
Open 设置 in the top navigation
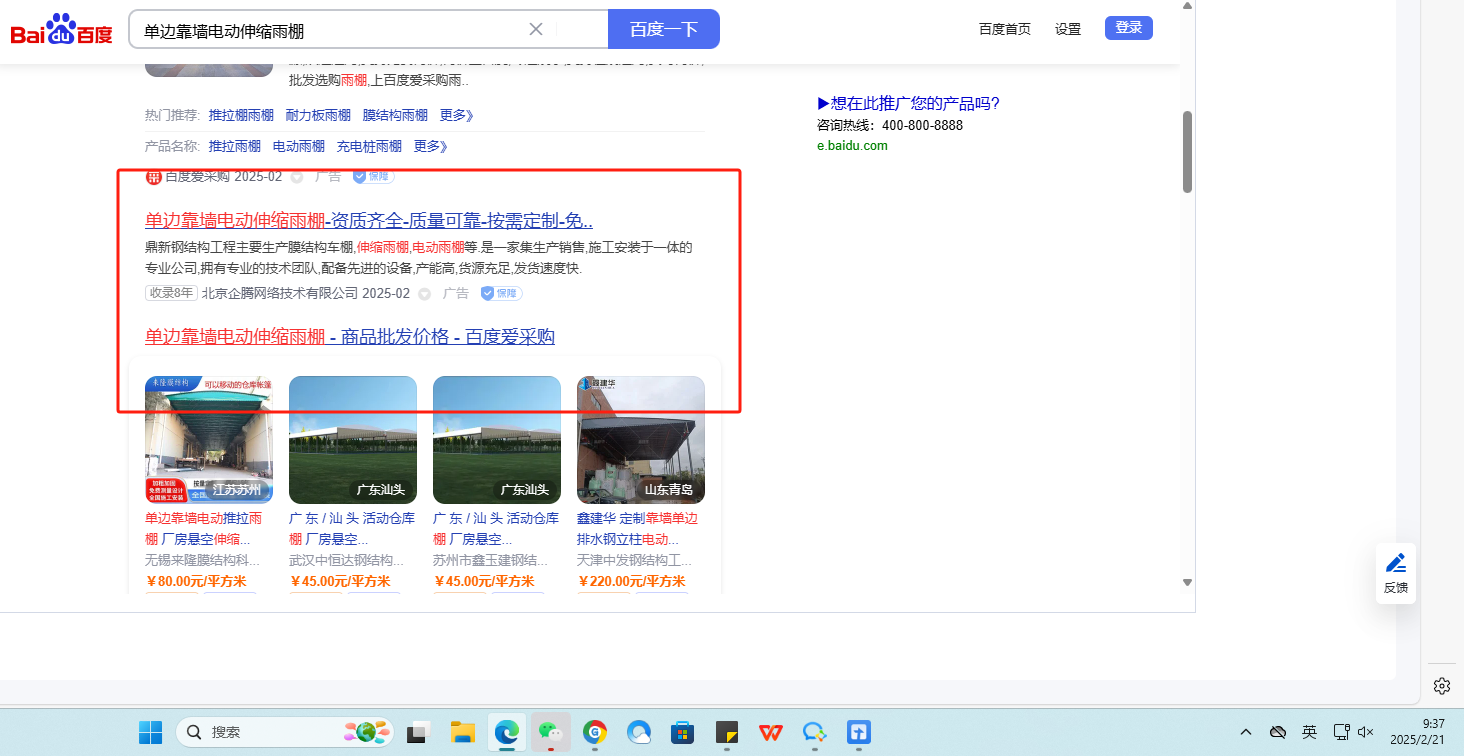[x=1068, y=29]
